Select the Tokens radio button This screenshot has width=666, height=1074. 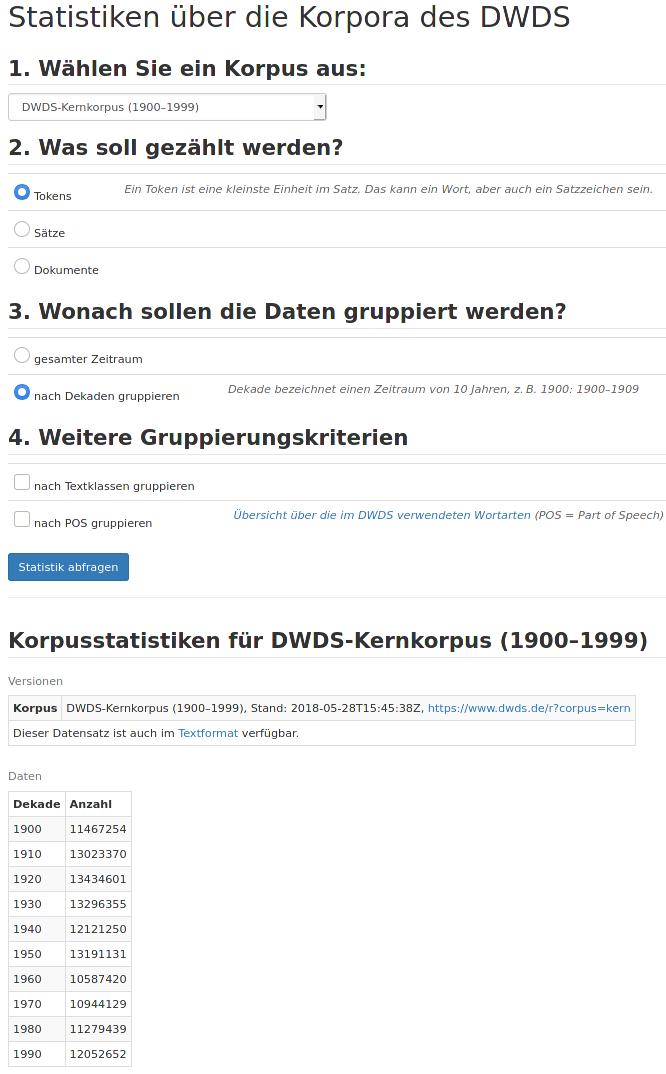point(22,192)
